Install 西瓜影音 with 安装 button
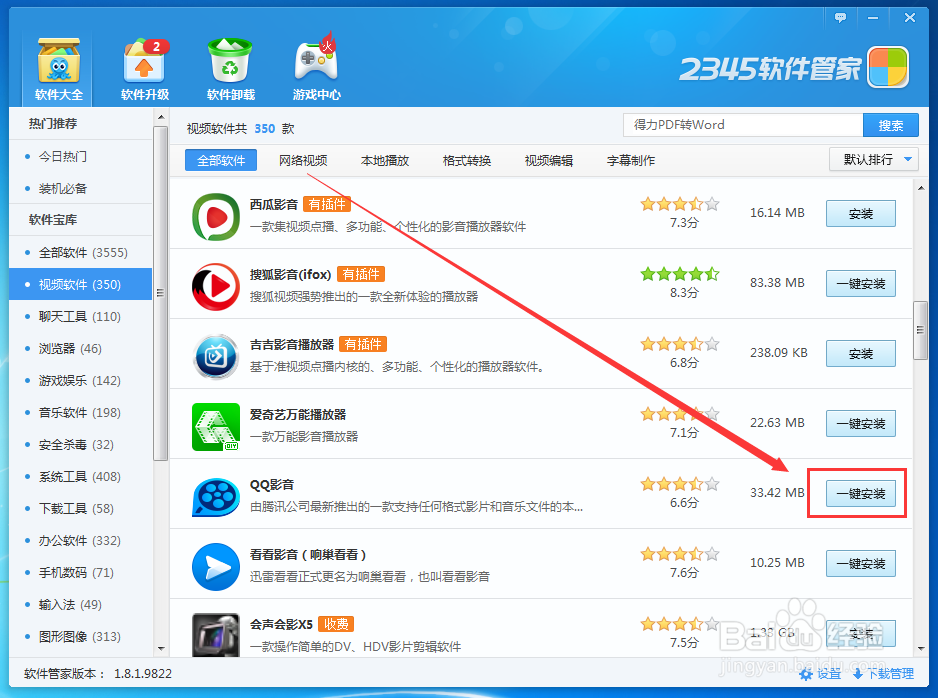Image resolution: width=938 pixels, height=698 pixels. tap(861, 214)
